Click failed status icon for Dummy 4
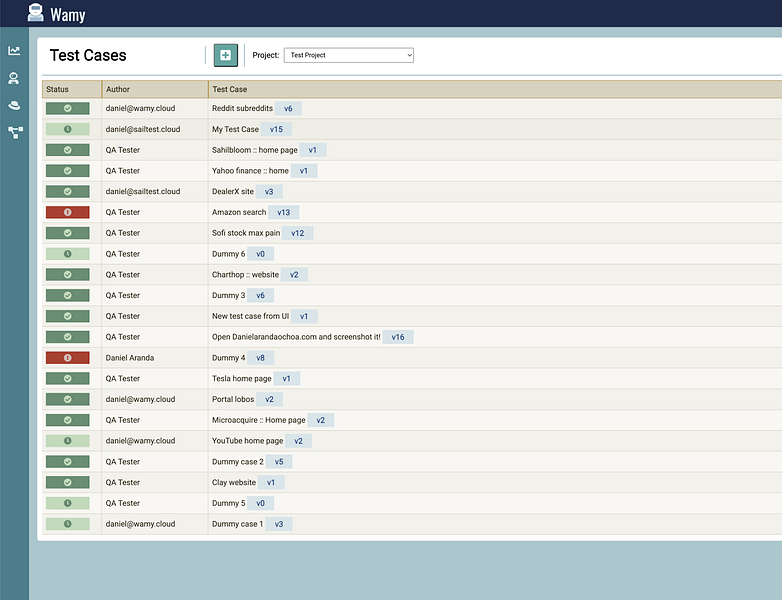 68,358
